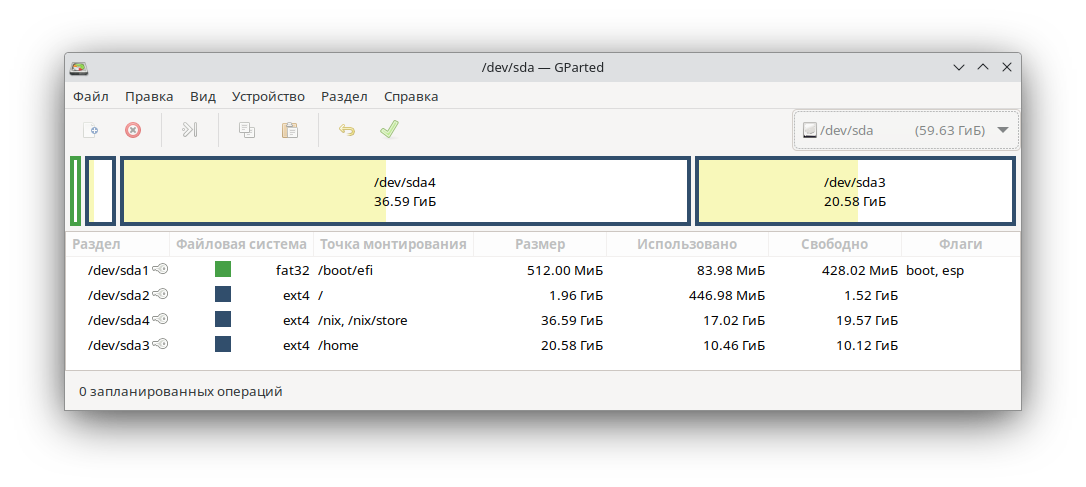Click the key icon beside /dev/sda4
The image size is (1086, 487).
(x=160, y=320)
